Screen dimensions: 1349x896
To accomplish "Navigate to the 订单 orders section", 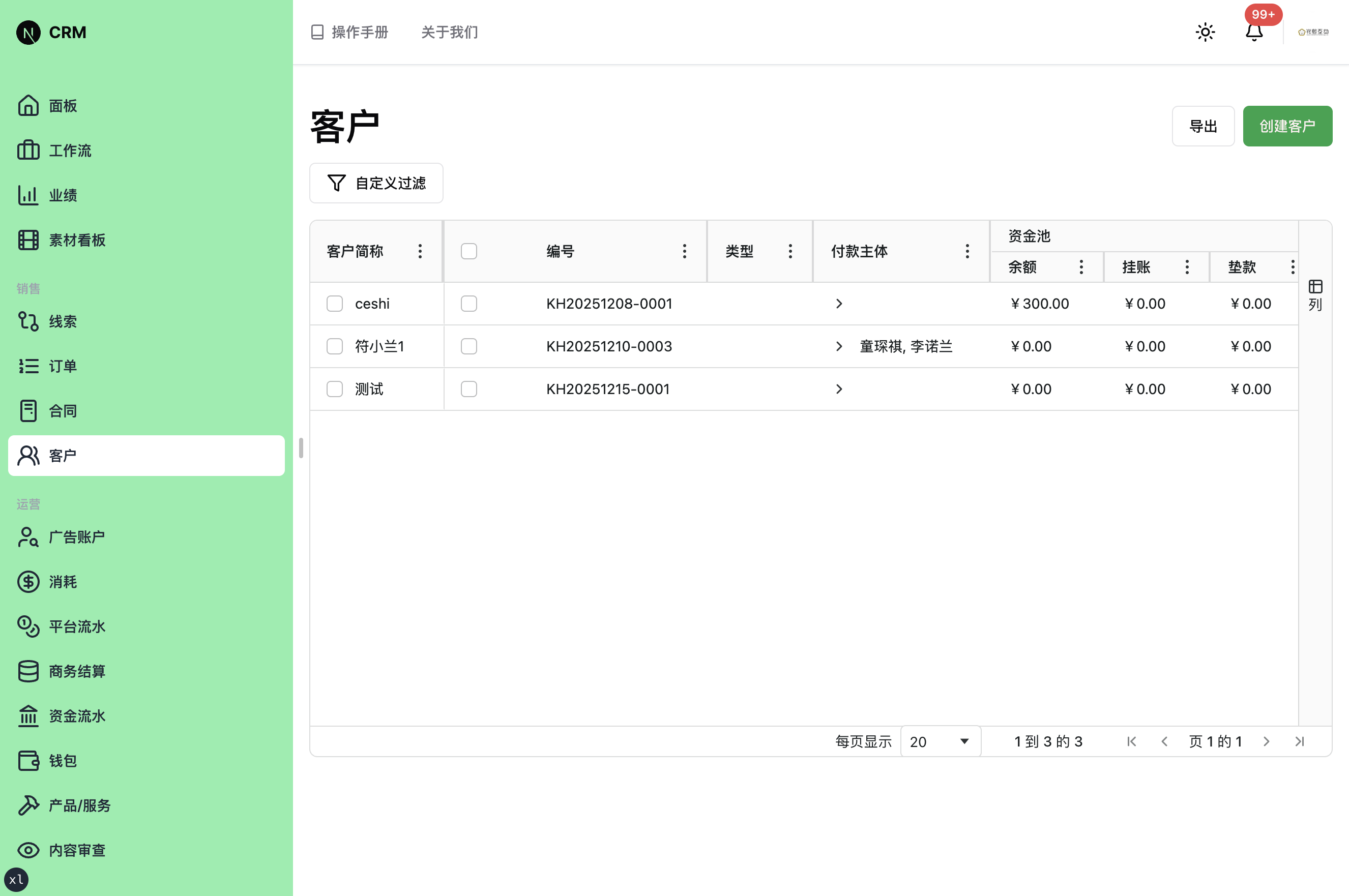I will click(63, 366).
